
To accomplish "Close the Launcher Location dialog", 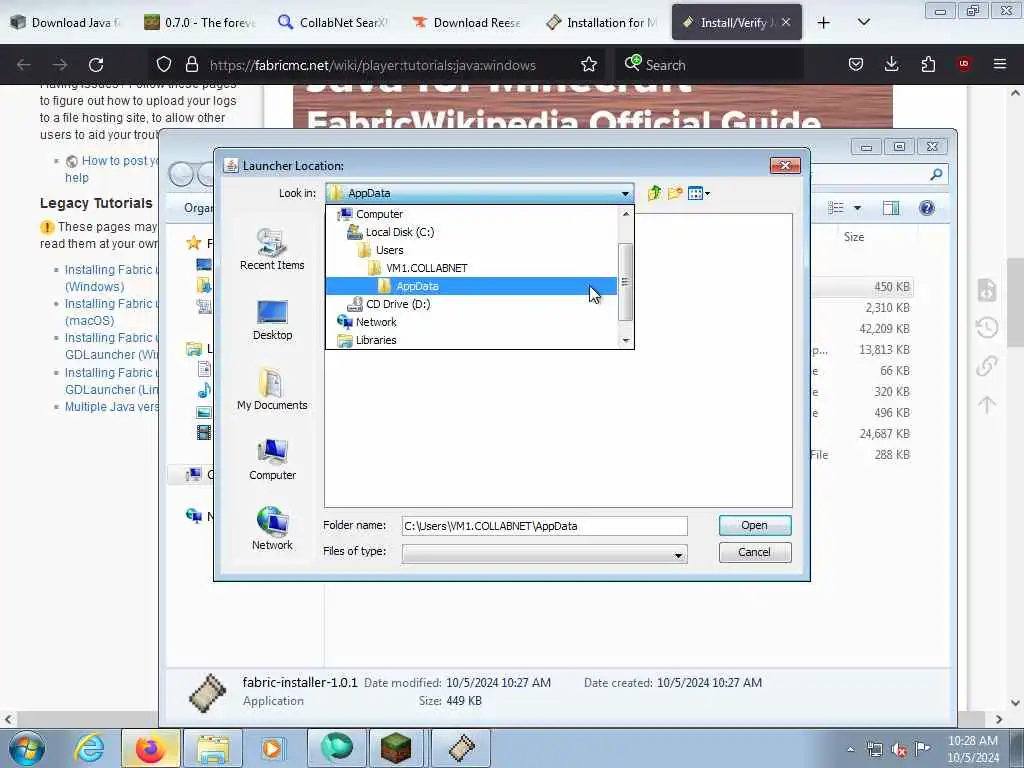I will pyautogui.click(x=785, y=165).
